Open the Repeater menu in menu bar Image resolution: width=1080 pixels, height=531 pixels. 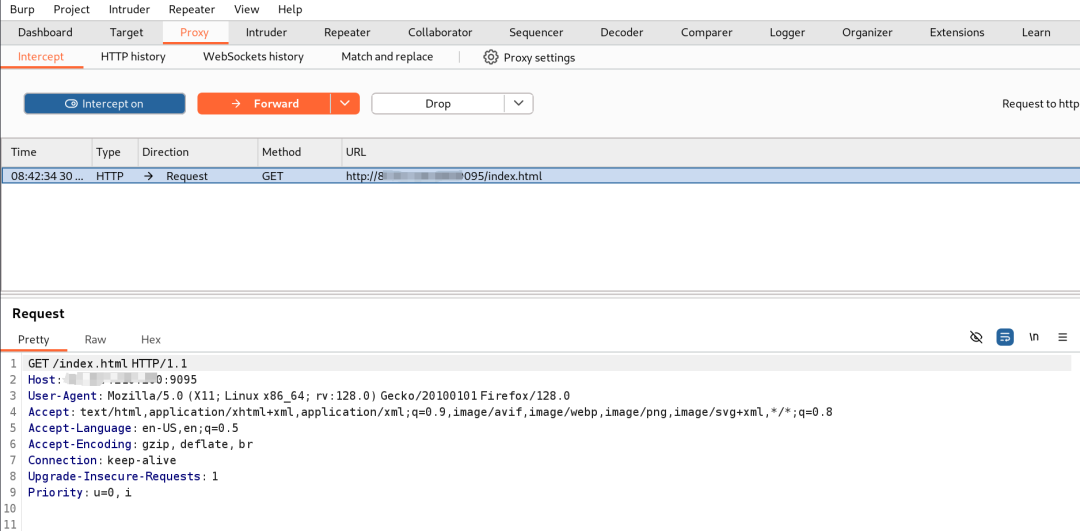pos(191,10)
